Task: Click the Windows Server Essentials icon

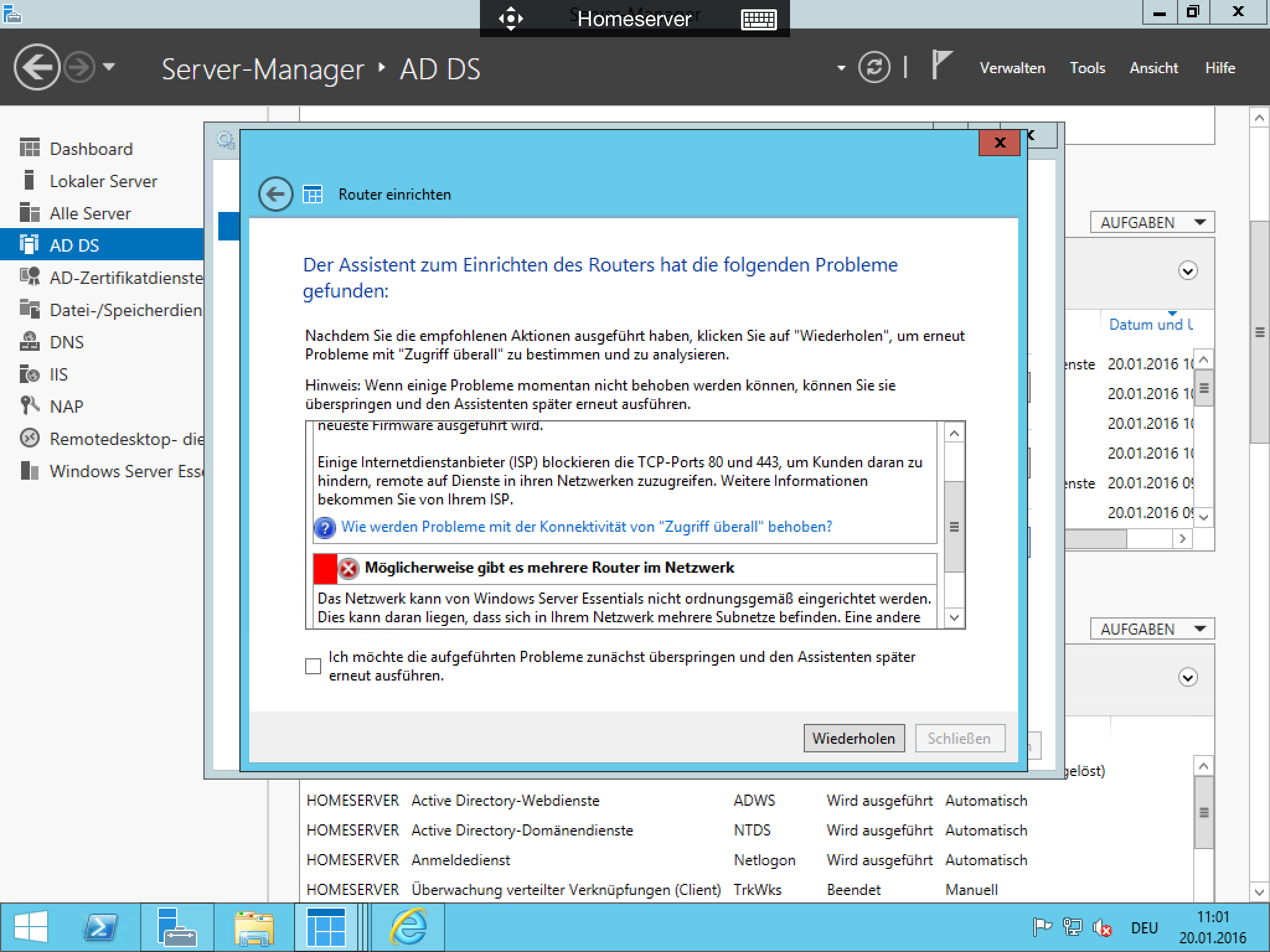Action: [x=29, y=470]
